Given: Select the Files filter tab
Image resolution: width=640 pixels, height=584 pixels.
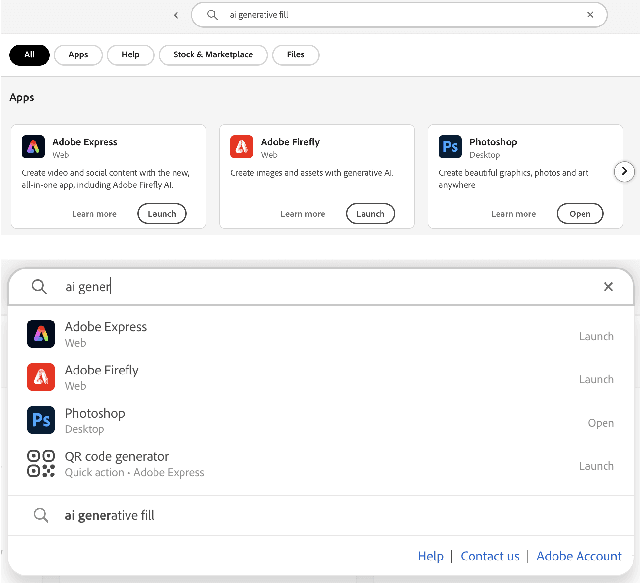Looking at the screenshot, I should (x=296, y=55).
